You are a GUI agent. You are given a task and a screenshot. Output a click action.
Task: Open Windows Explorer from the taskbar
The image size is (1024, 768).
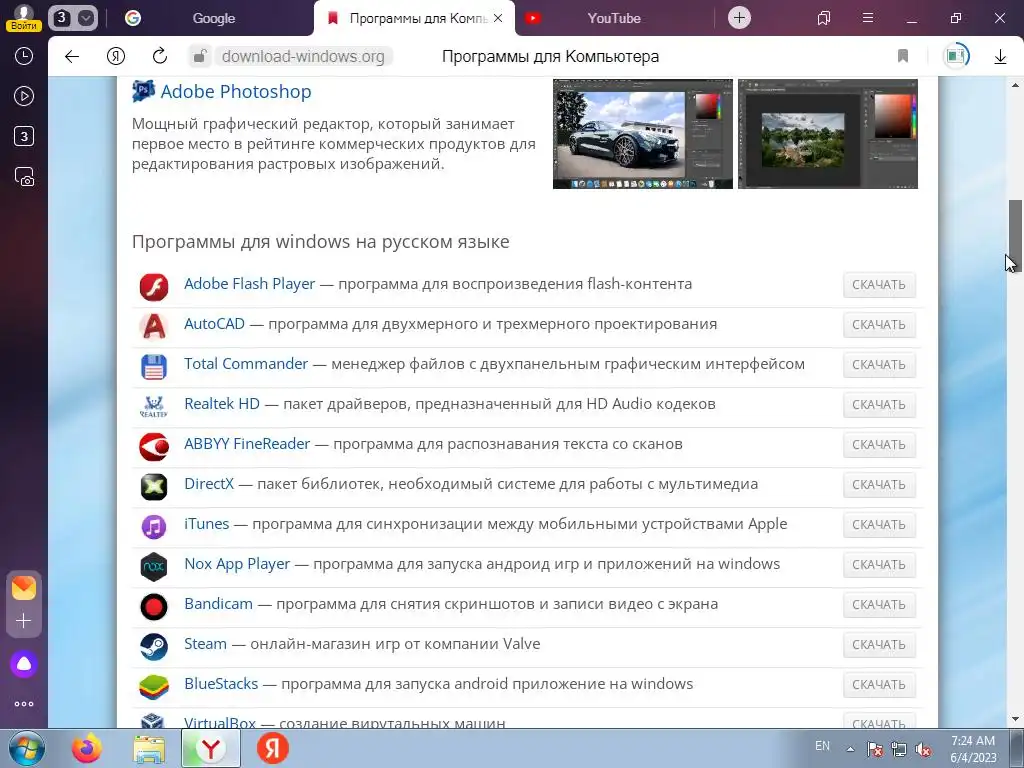(x=149, y=749)
